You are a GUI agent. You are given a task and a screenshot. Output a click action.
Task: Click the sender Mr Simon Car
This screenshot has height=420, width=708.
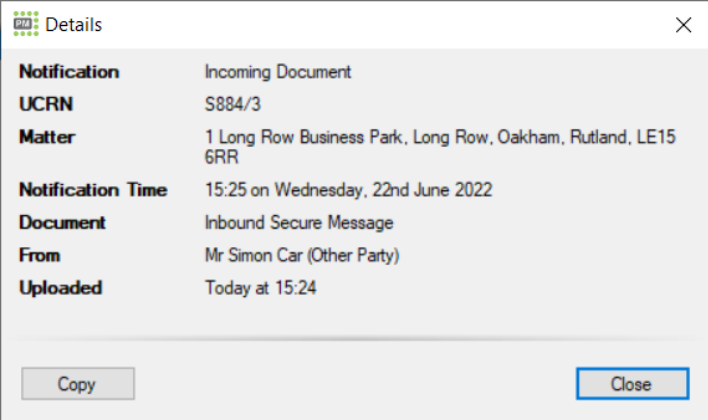302,256
